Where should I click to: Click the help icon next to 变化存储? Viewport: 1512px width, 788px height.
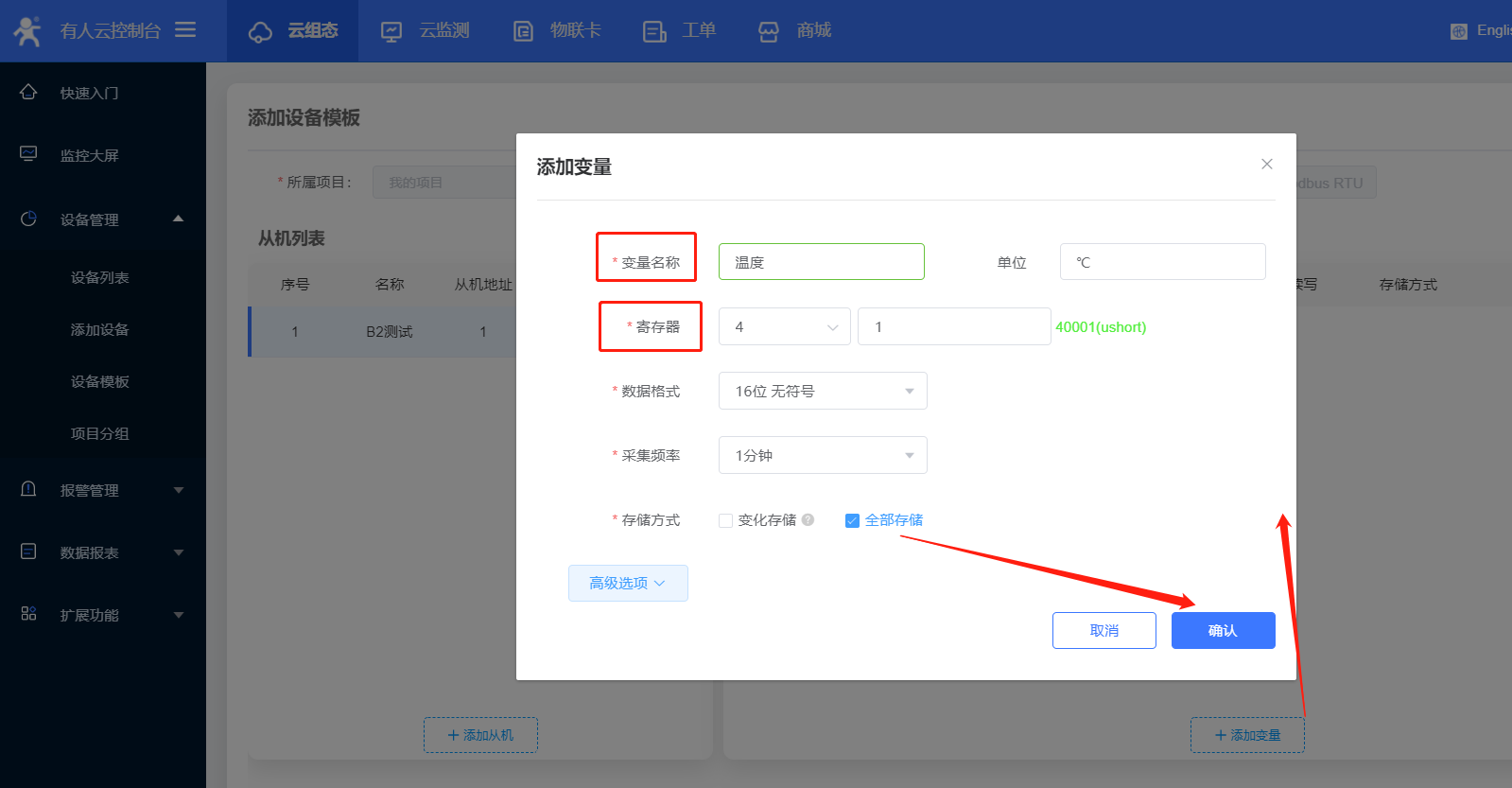pyautogui.click(x=808, y=519)
